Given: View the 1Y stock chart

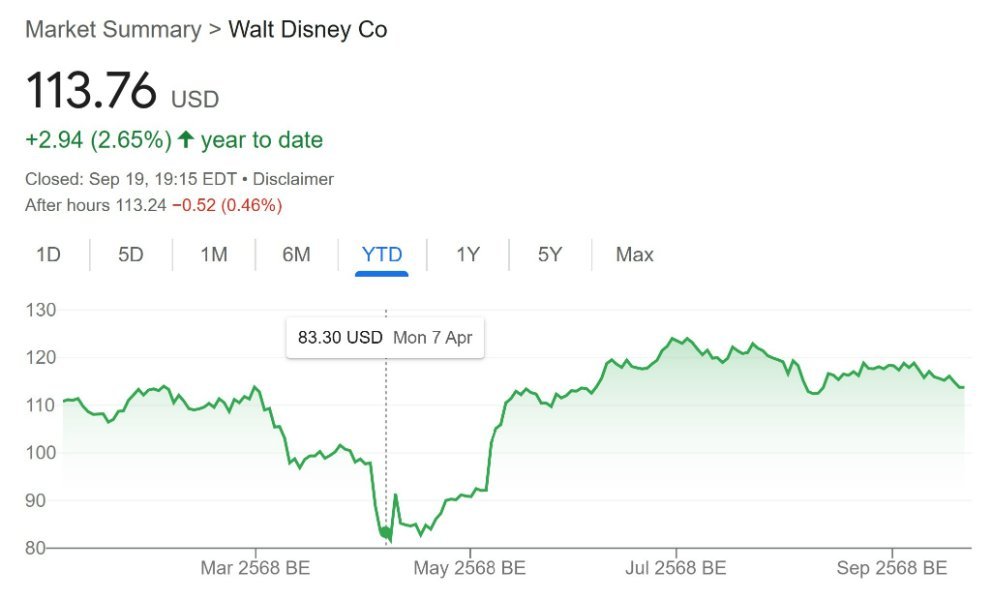Looking at the screenshot, I should coord(466,255).
